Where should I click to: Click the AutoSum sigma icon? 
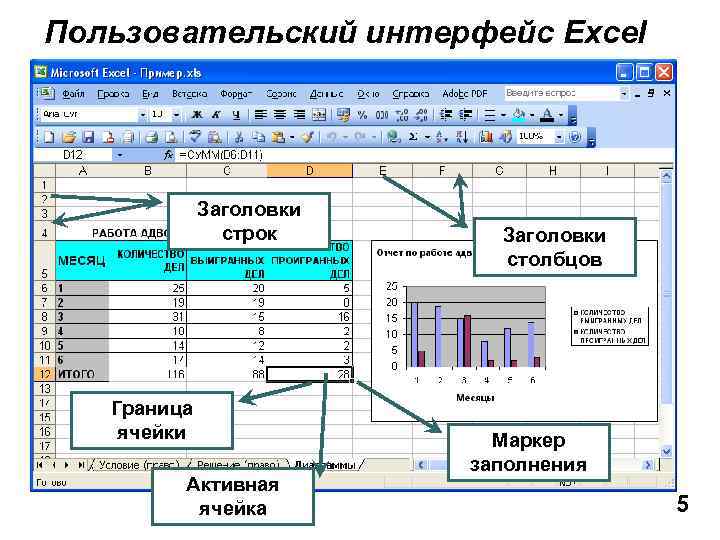coord(414,137)
